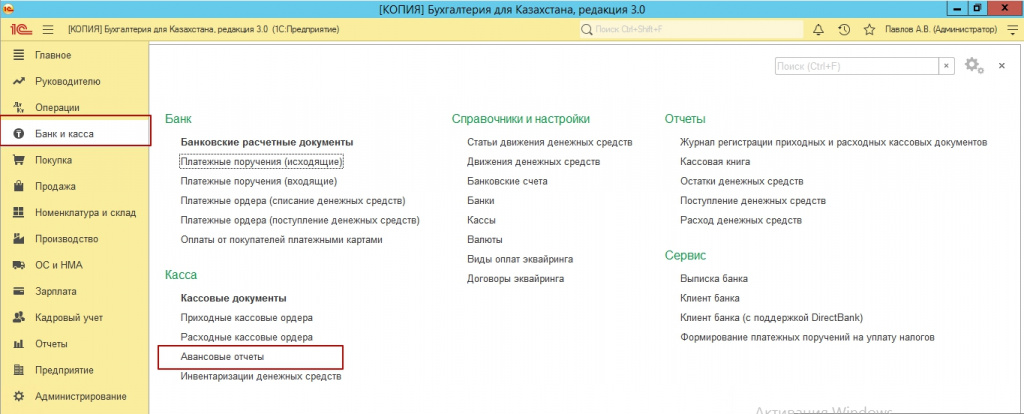Screen dimensions: 1024x414
Task: Open Отчеты section in sidebar
Action: tap(52, 344)
